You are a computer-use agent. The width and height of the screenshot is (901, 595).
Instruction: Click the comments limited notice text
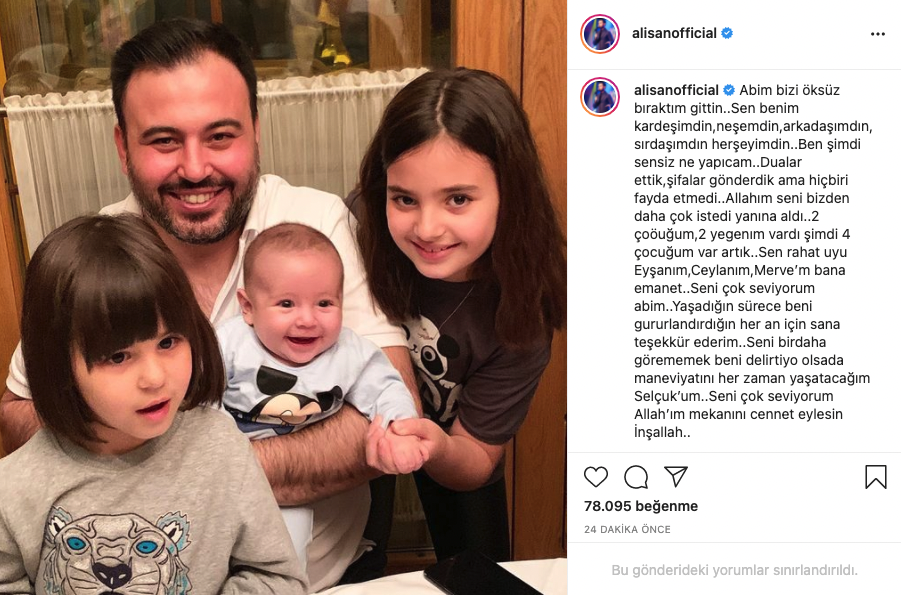point(734,570)
